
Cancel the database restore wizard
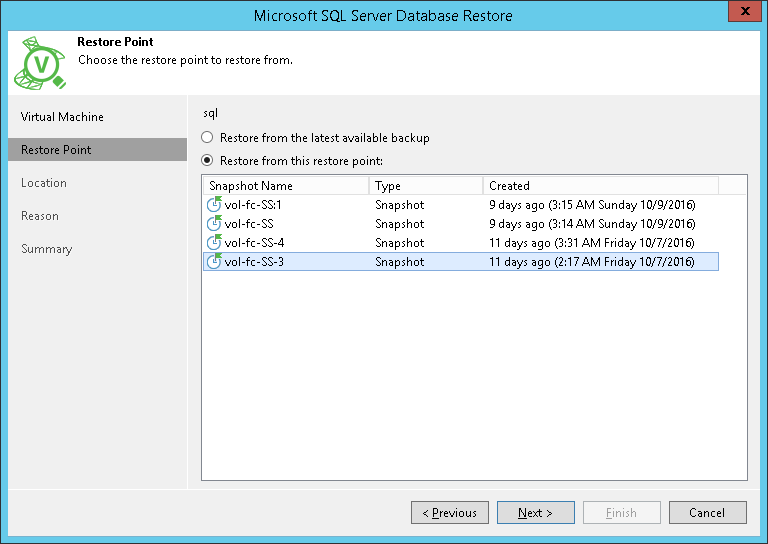pyautogui.click(x=708, y=513)
